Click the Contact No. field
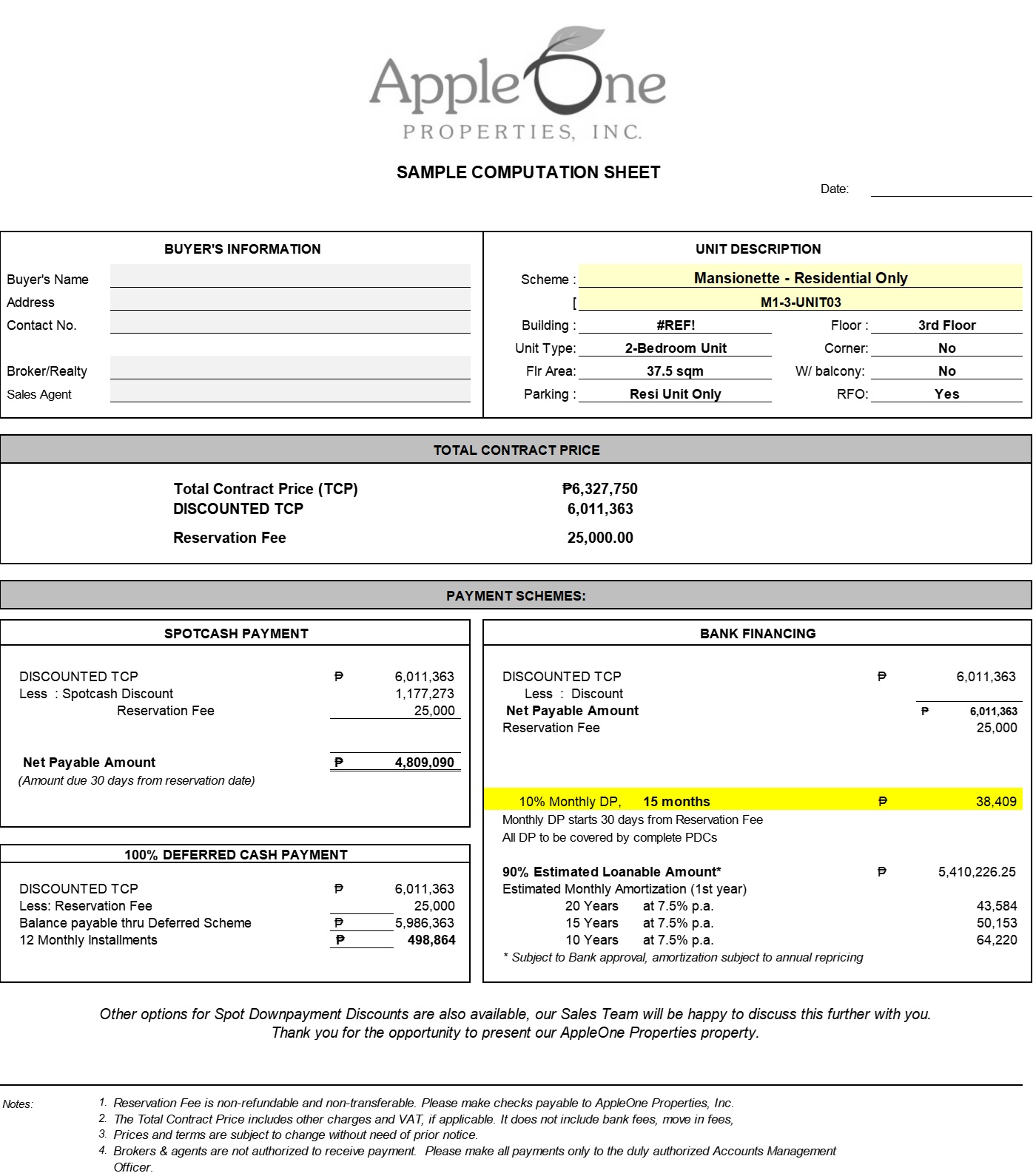Screen dimensions: 1033x1176 pyautogui.click(x=290, y=322)
